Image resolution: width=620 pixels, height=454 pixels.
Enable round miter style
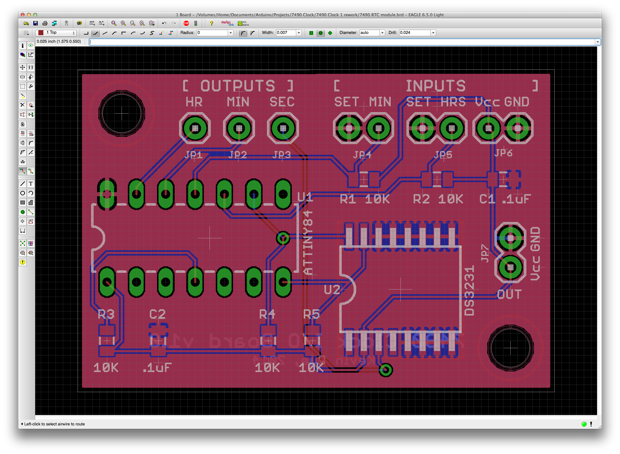coord(243,33)
